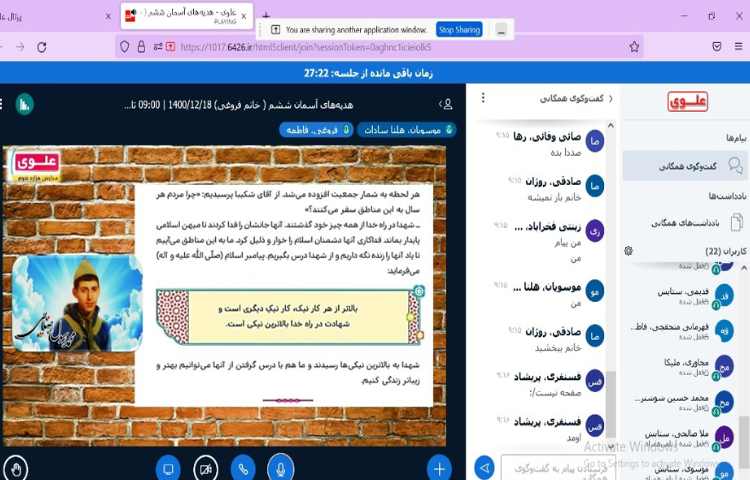
Task: Open the Pocket save icon
Action: pos(717,46)
